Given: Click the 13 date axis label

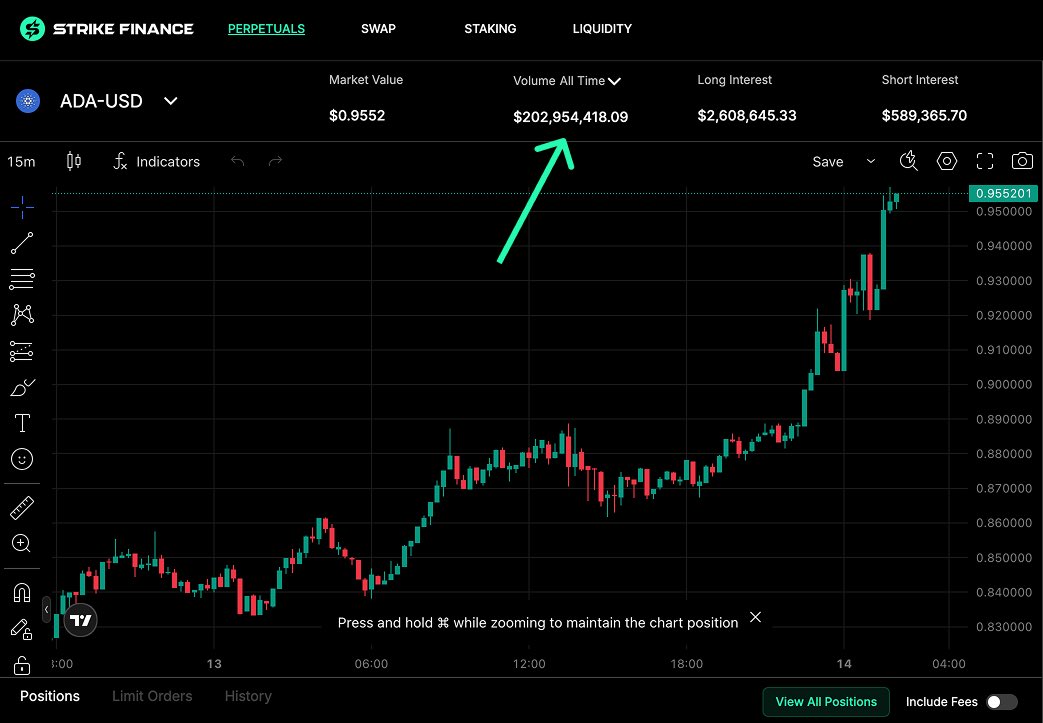Looking at the screenshot, I should click(214, 664).
